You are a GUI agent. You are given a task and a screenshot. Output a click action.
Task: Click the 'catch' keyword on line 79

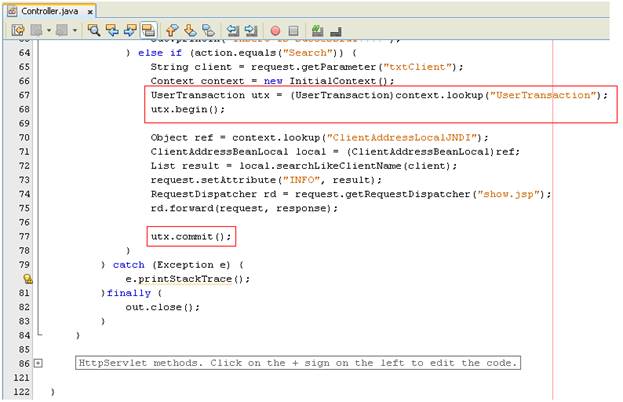[129, 265]
